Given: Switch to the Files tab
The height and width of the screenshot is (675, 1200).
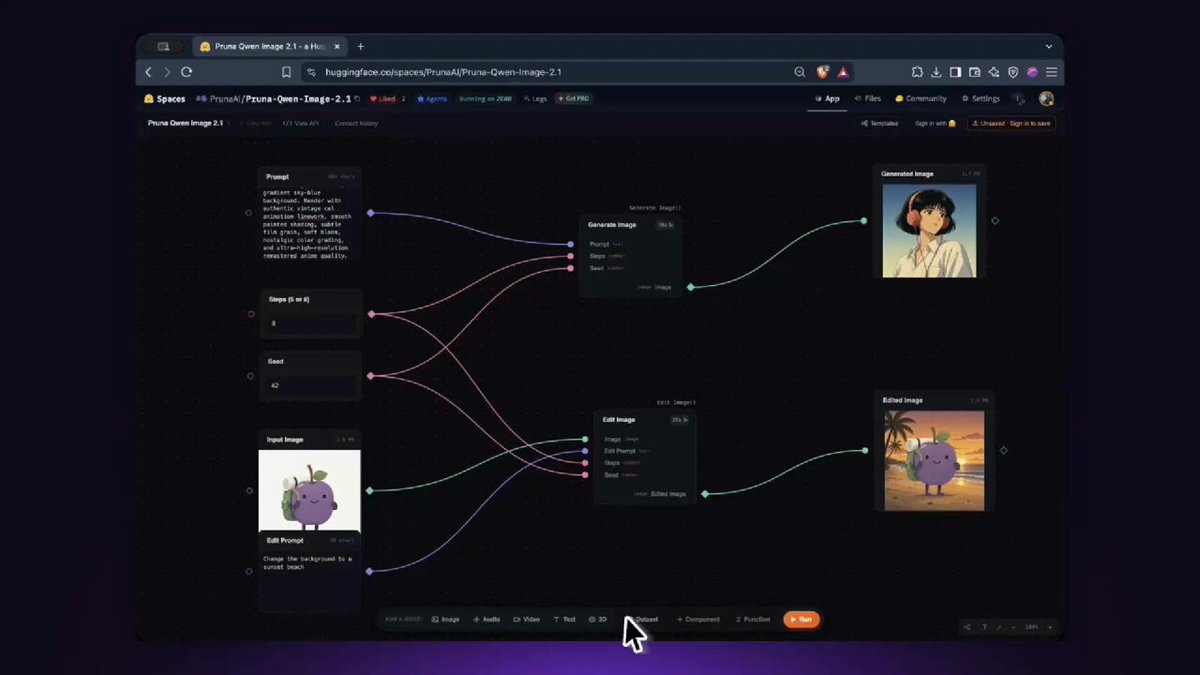Looking at the screenshot, I should click(868, 99).
